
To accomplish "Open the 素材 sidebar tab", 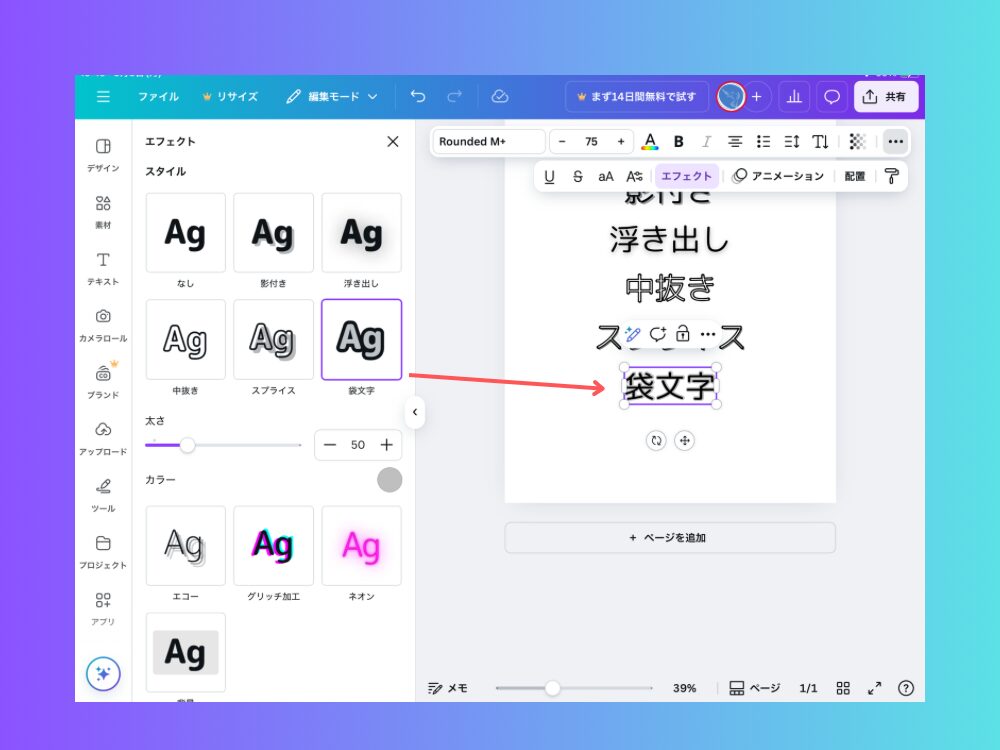I will point(103,212).
